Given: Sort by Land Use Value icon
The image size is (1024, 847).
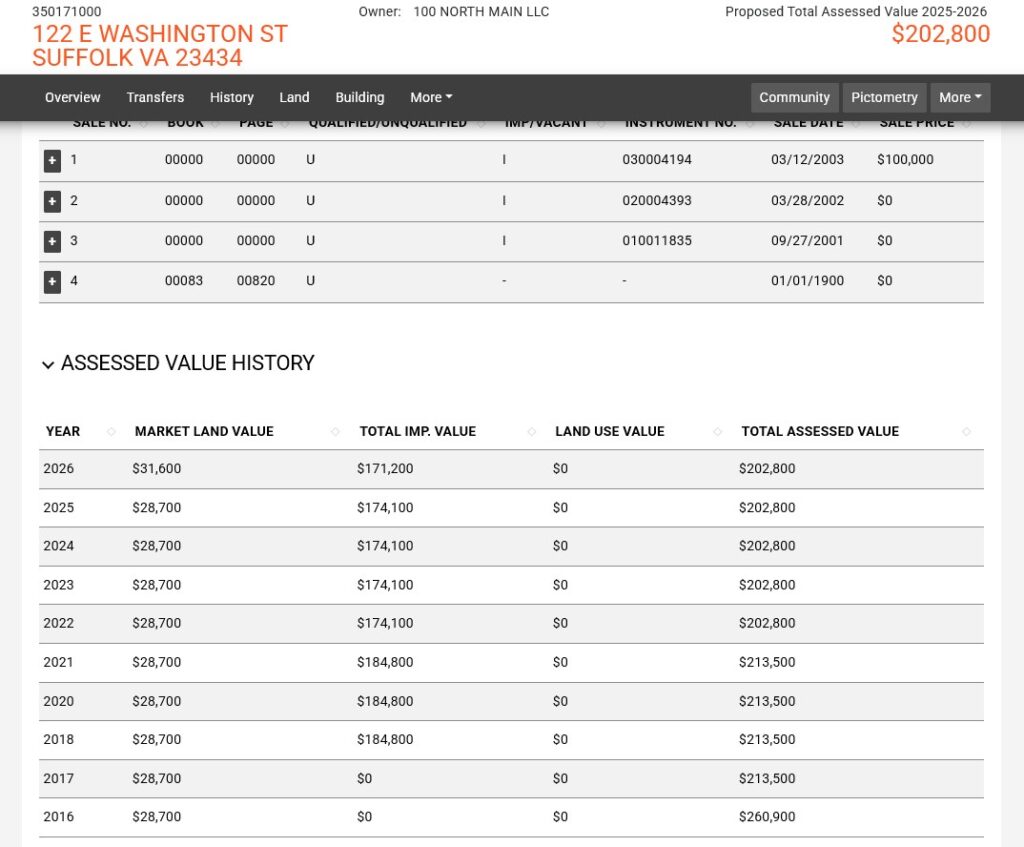Looking at the screenshot, I should tap(717, 432).
